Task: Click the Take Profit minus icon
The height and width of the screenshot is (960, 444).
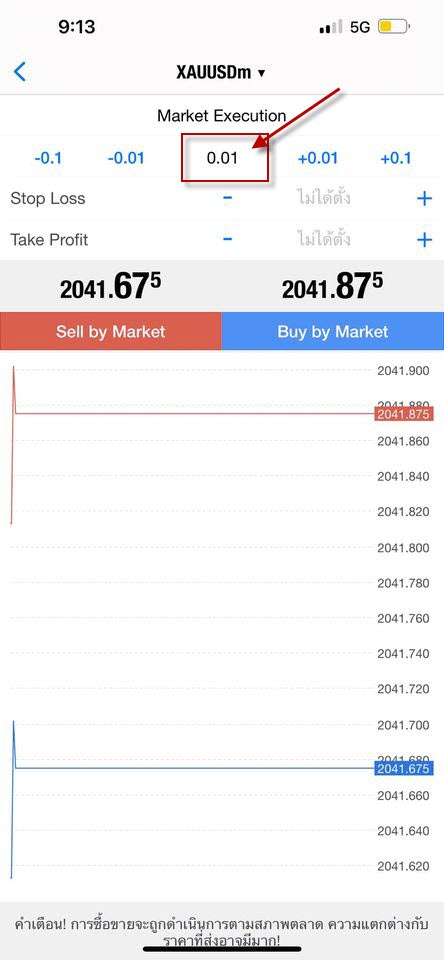Action: pos(227,239)
